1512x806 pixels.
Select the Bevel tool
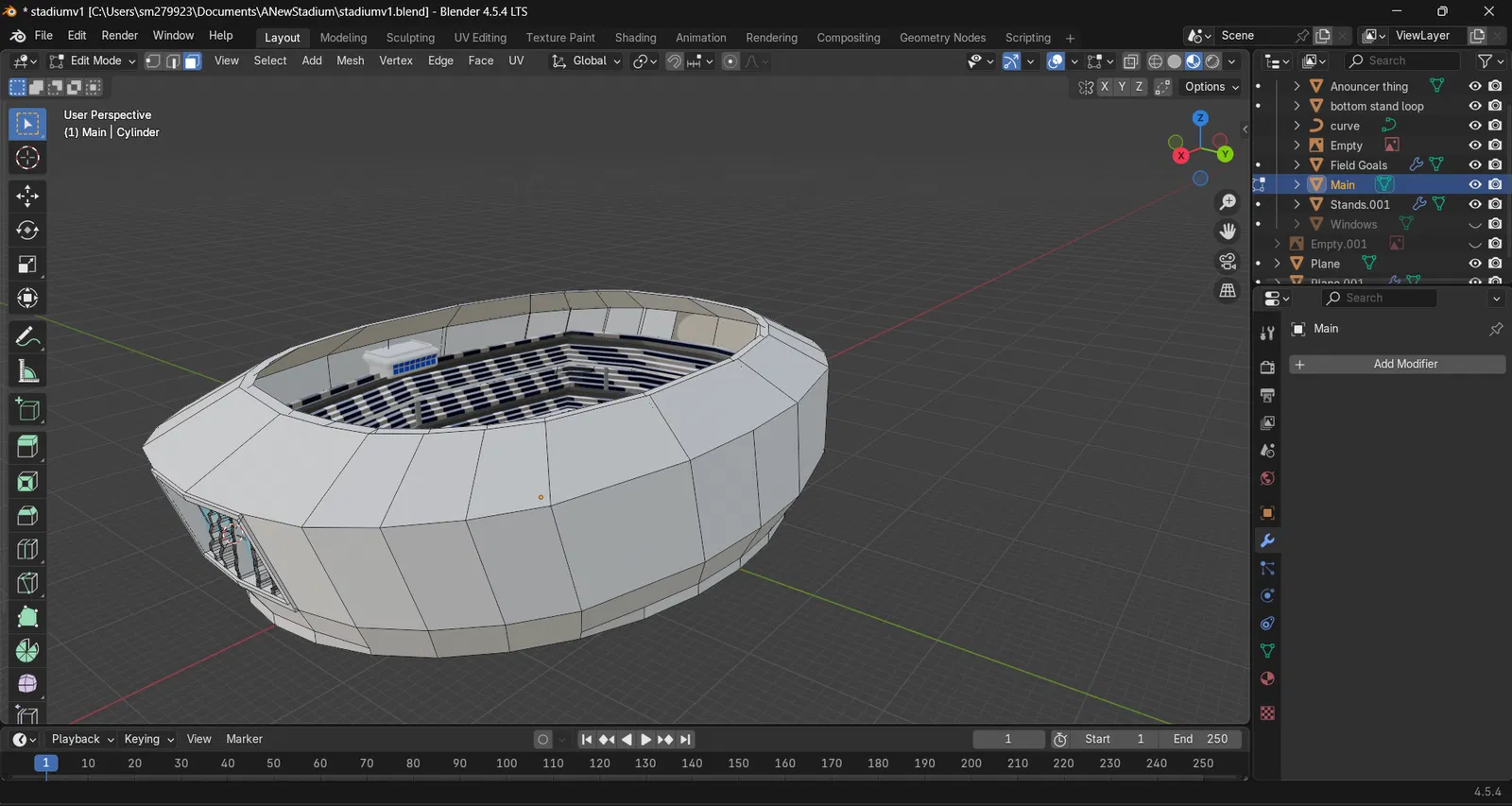(27, 515)
